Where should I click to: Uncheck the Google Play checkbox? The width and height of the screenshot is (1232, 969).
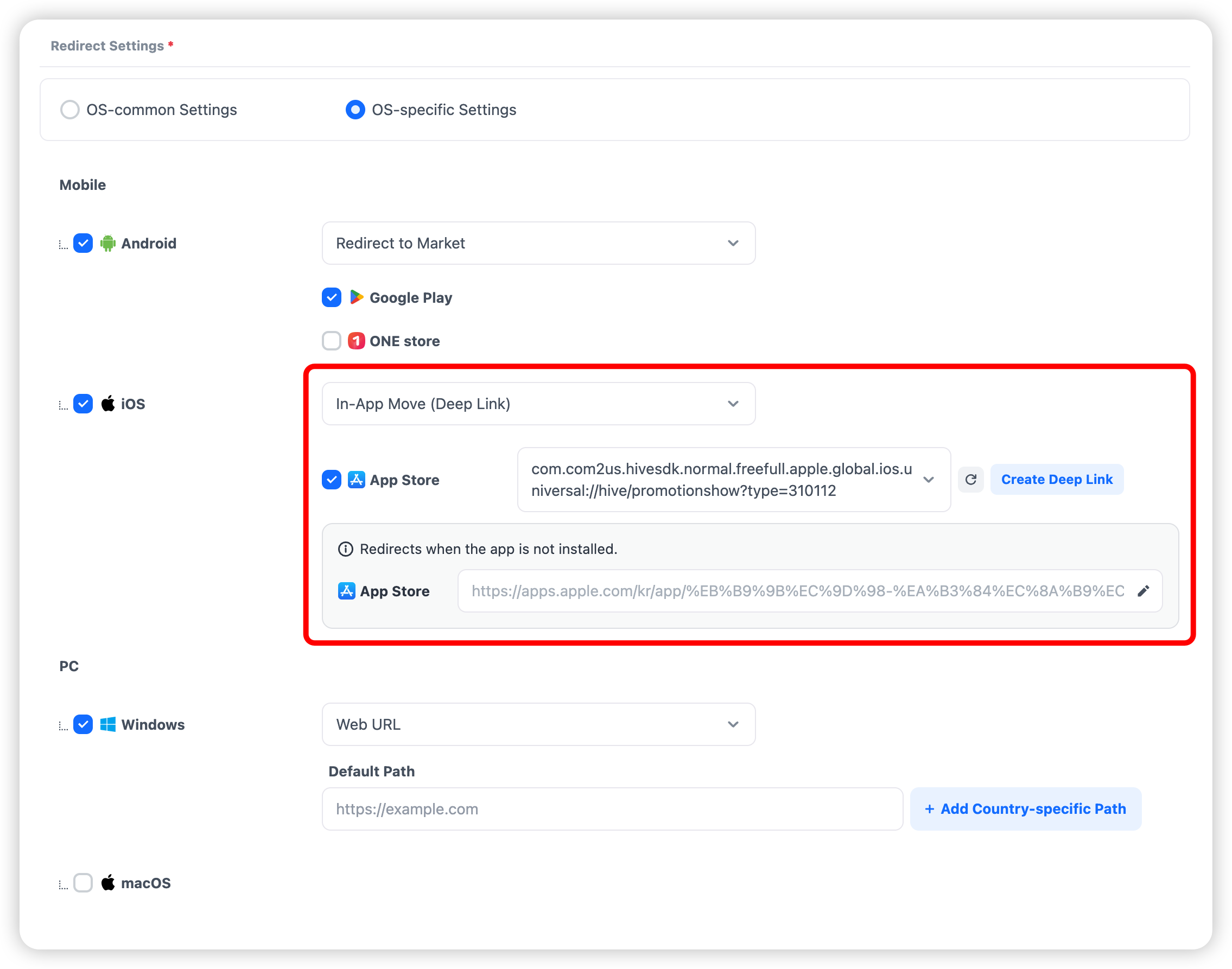pos(332,297)
